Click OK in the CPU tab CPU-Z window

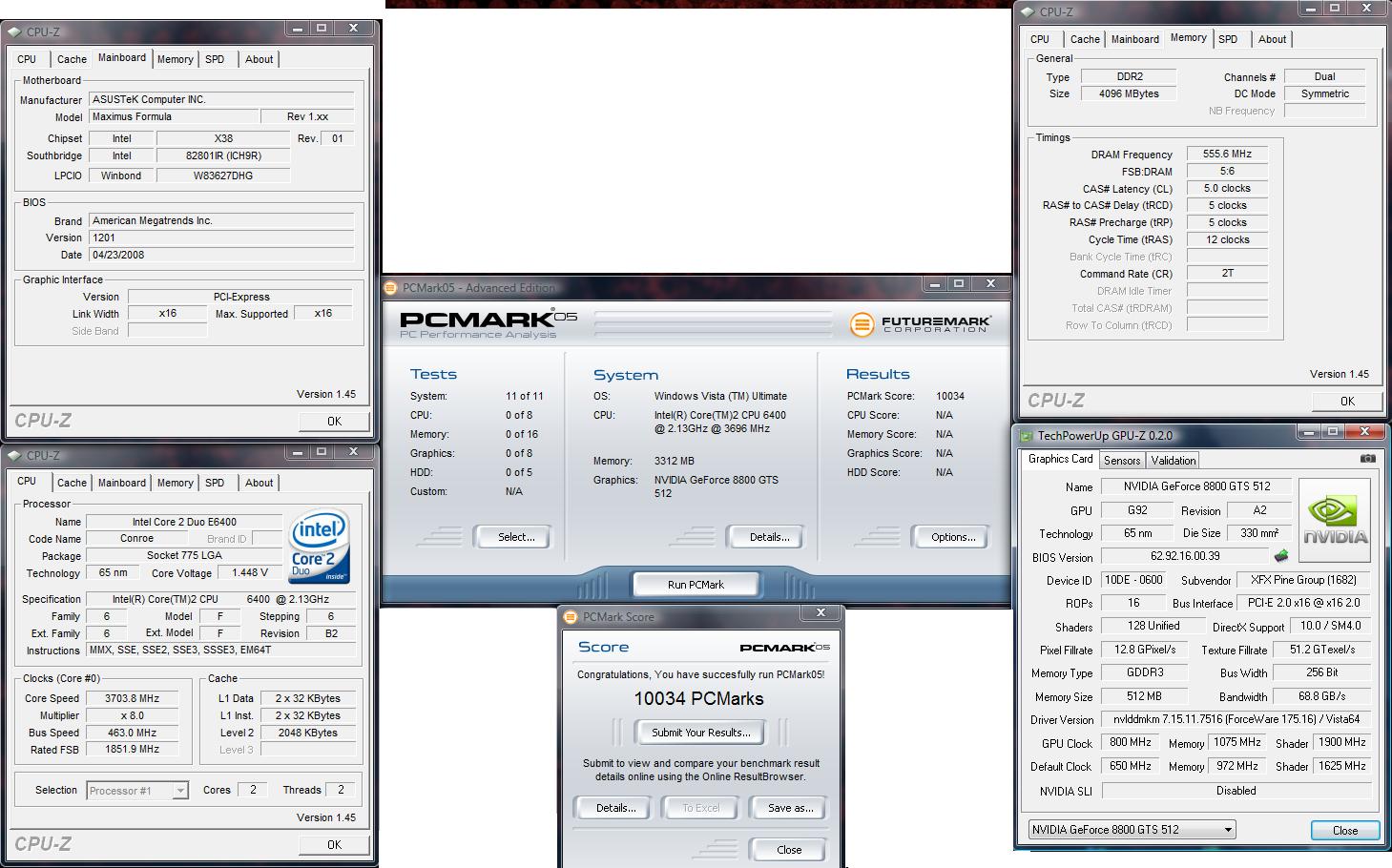[334, 844]
